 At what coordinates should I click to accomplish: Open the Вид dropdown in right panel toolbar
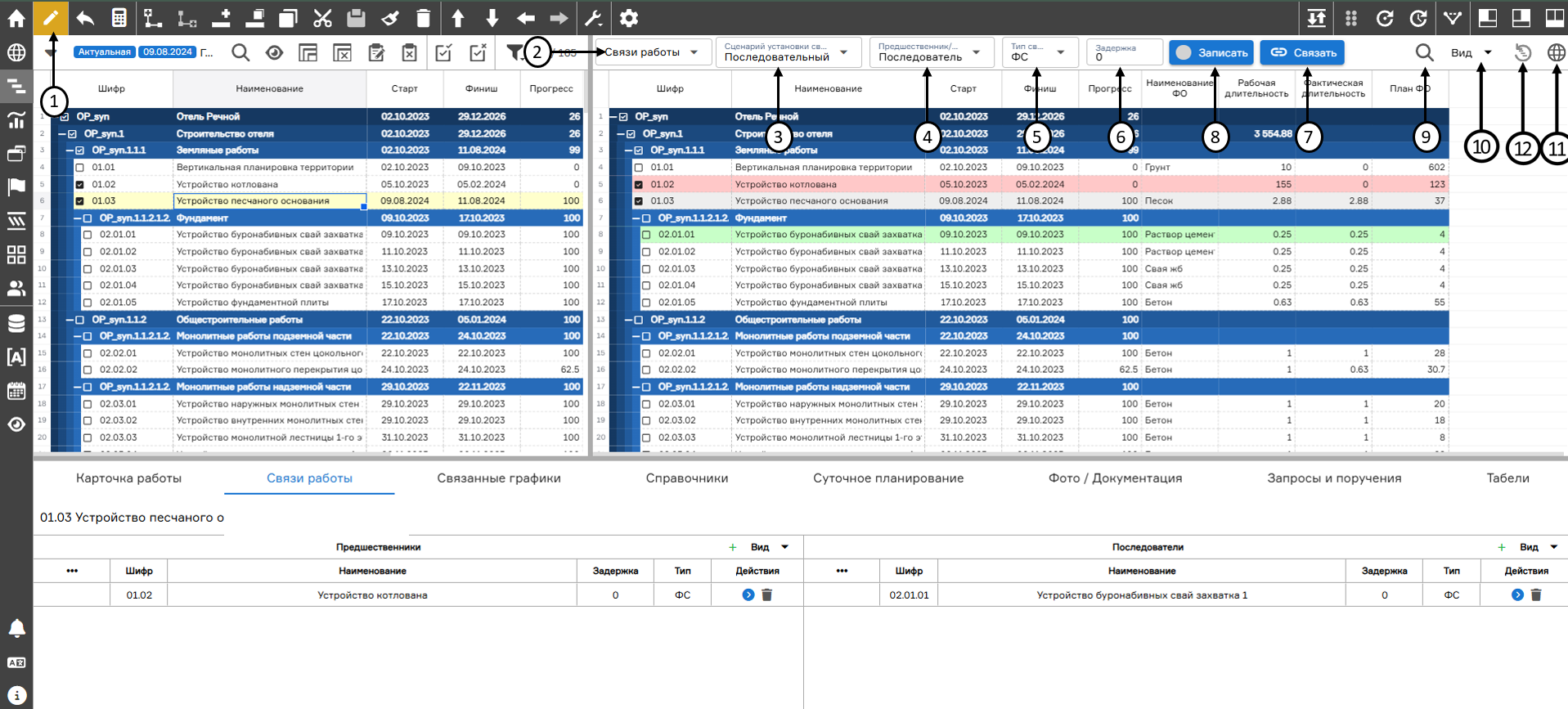(1471, 52)
